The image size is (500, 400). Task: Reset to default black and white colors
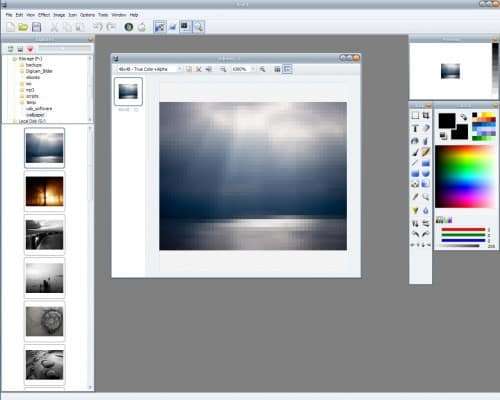point(443,135)
